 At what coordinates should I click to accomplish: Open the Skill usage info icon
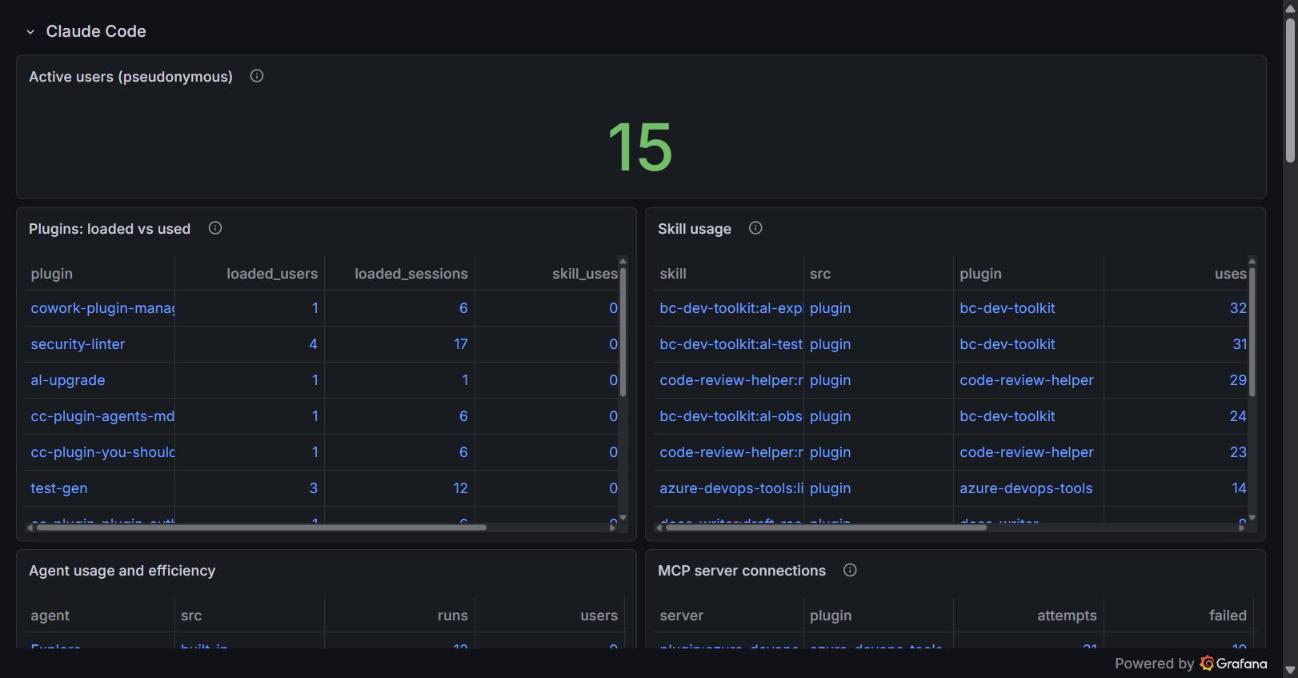755,228
